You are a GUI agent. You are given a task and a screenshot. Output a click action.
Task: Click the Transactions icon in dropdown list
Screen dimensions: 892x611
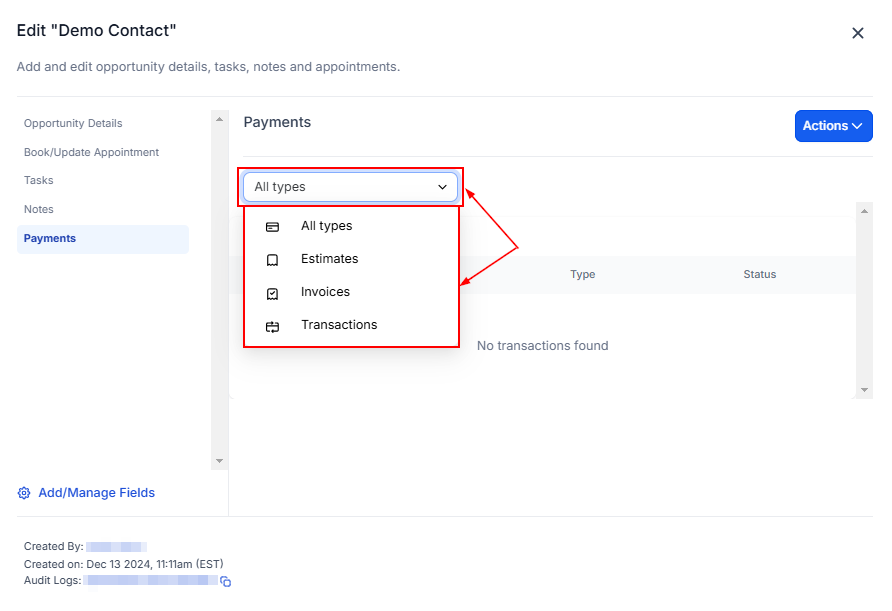coord(272,326)
